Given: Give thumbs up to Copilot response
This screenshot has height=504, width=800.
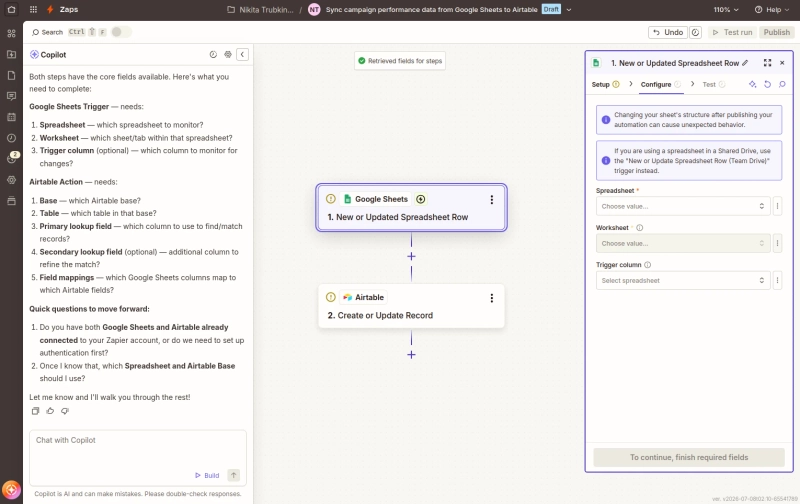Looking at the screenshot, I should 50,411.
